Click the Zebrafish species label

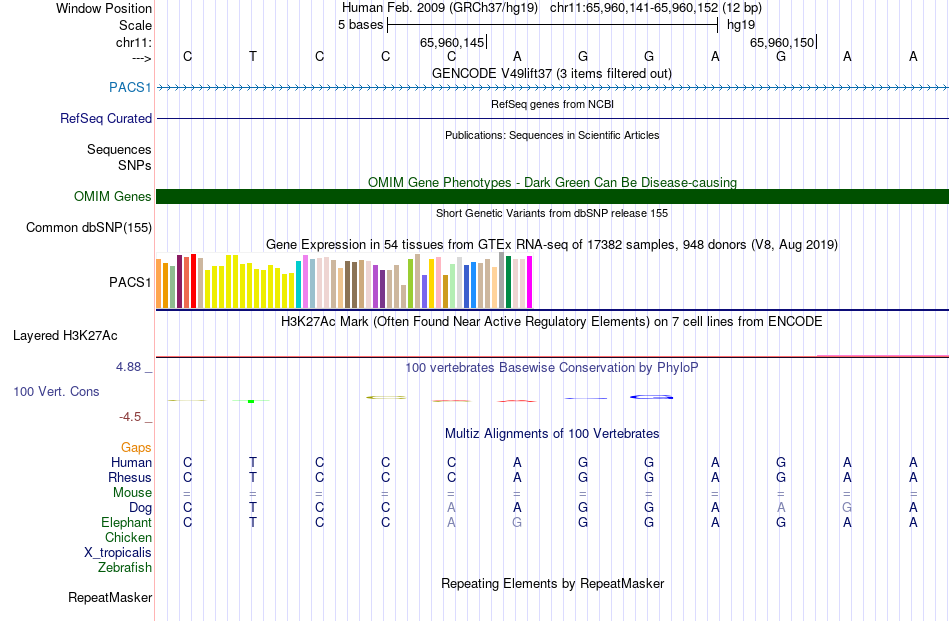(x=125, y=568)
